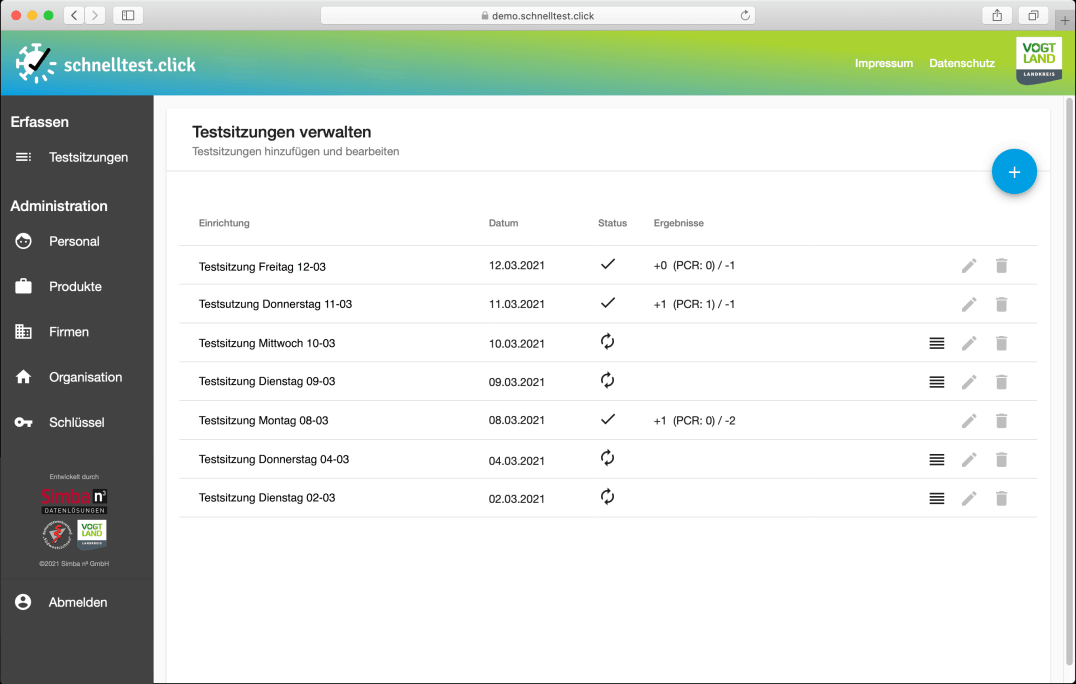Open Firmen using the building icon
Screen dimensions: 1076x684
click(x=22, y=331)
